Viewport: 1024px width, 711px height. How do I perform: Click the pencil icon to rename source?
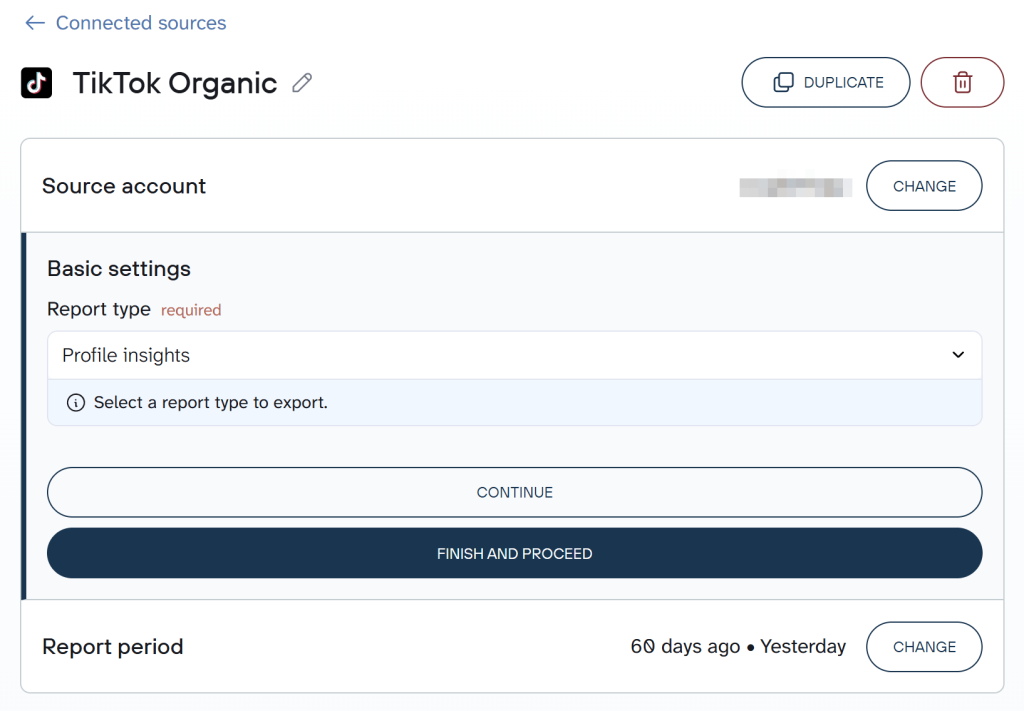[x=302, y=83]
